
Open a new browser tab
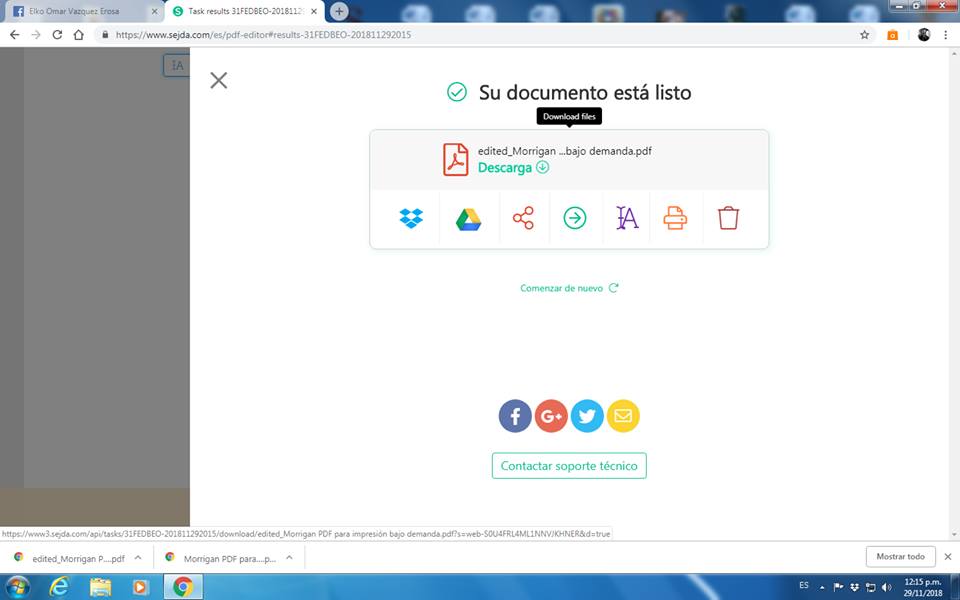339,11
